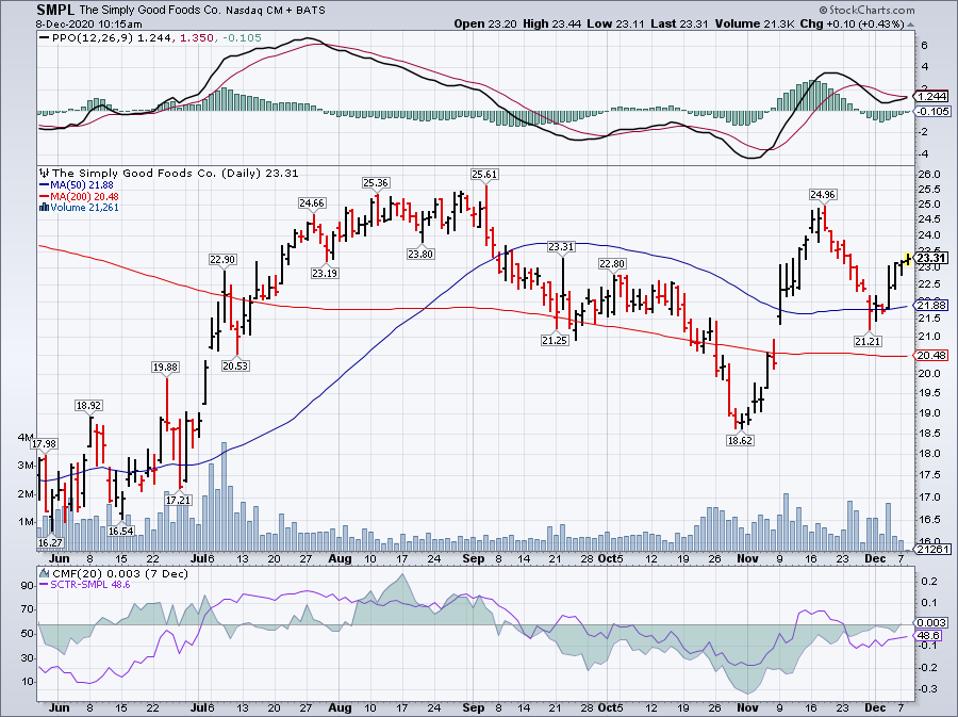Click the 22.90 price label
Image resolution: width=958 pixels, height=717 pixels.
222,260
